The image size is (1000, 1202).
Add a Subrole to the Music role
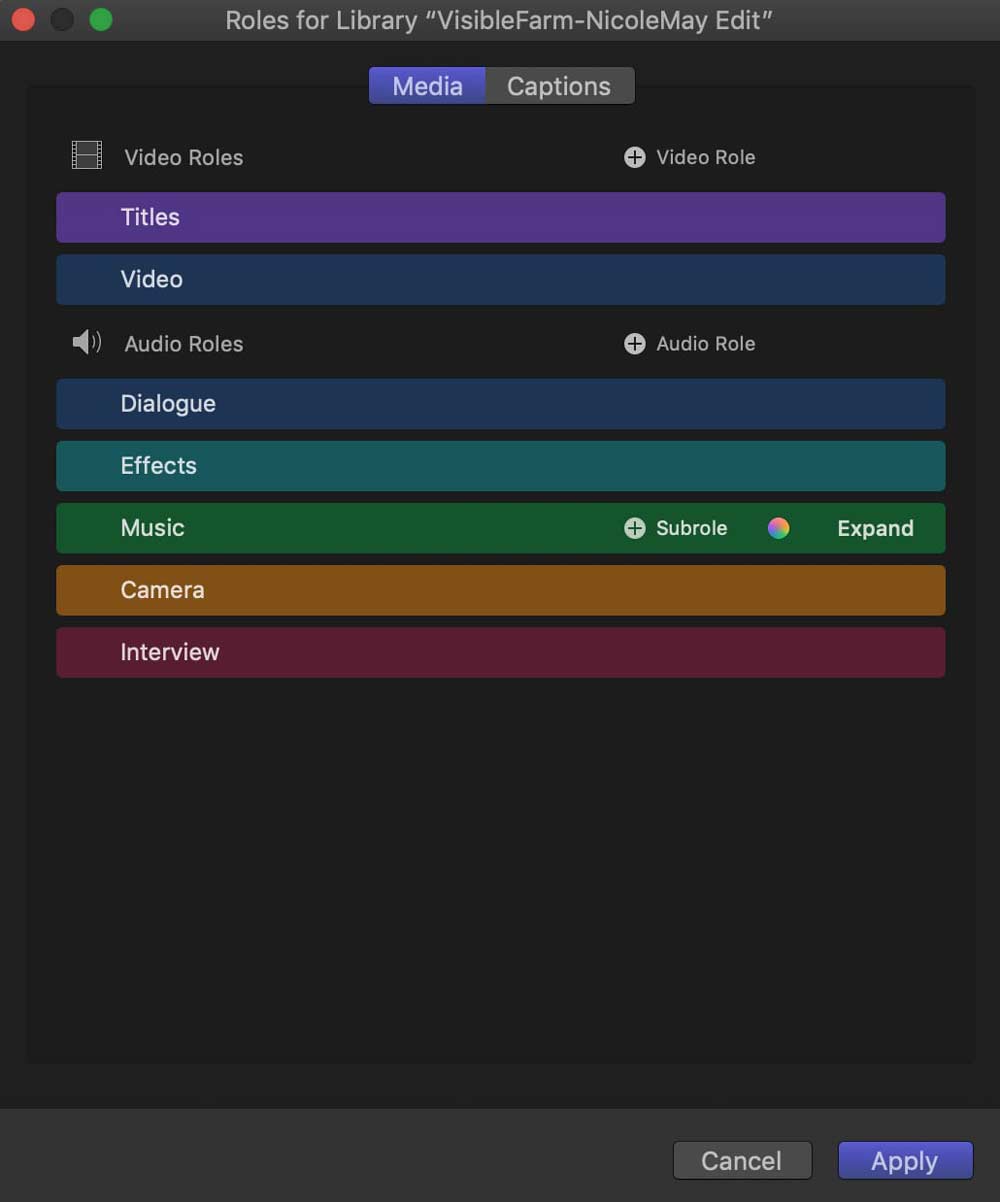[676, 528]
